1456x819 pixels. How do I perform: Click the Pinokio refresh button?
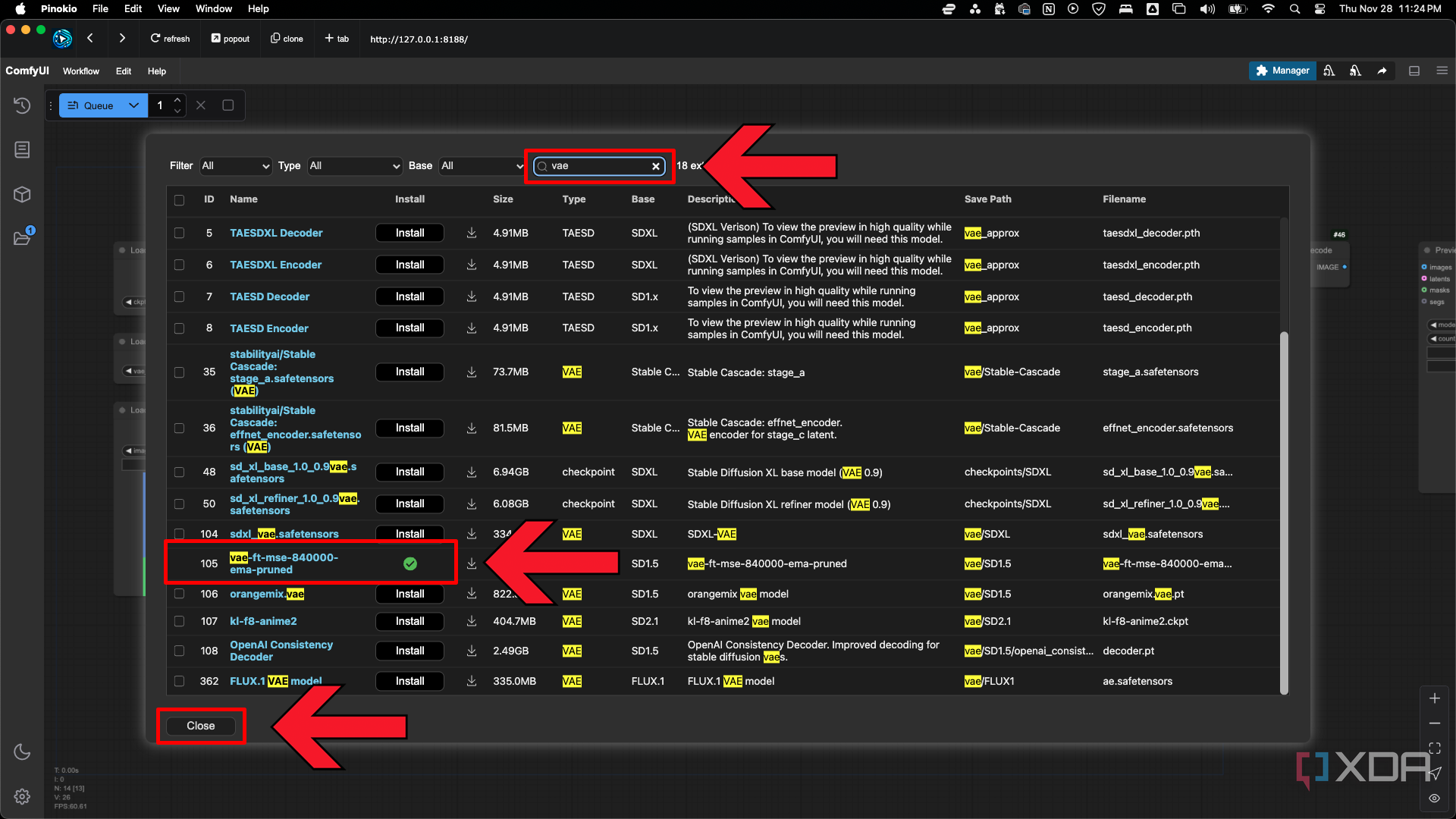coord(170,39)
